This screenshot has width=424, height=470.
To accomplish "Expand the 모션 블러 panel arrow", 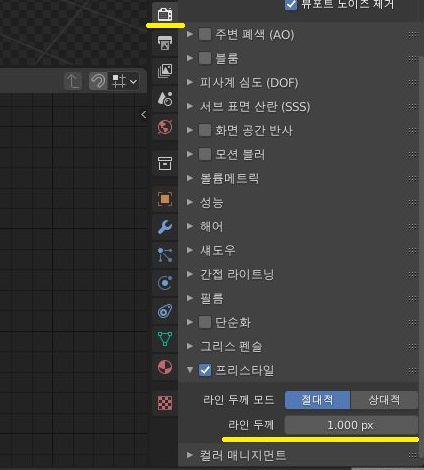I will coord(190,154).
